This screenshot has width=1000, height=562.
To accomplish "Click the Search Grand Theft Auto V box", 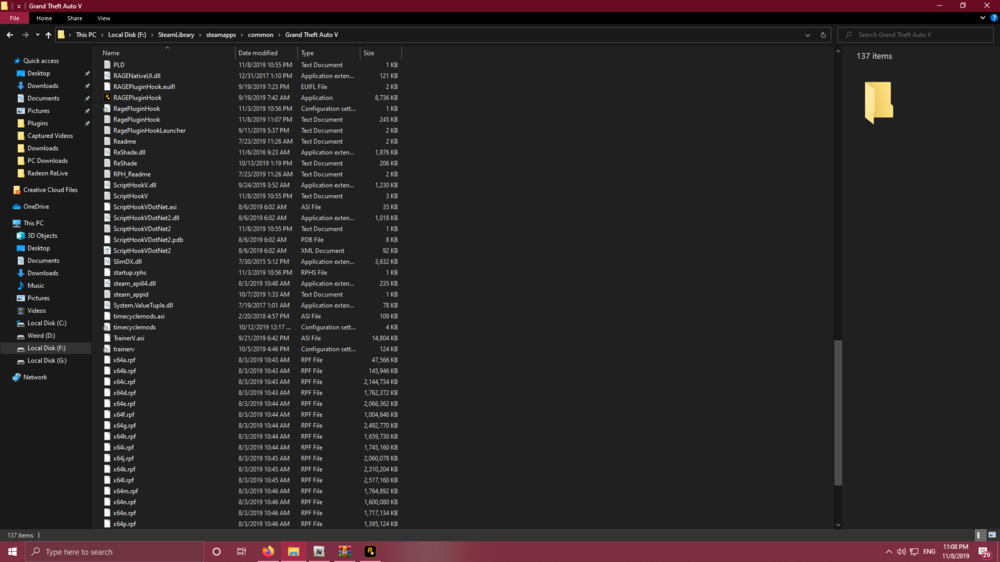I will [916, 35].
